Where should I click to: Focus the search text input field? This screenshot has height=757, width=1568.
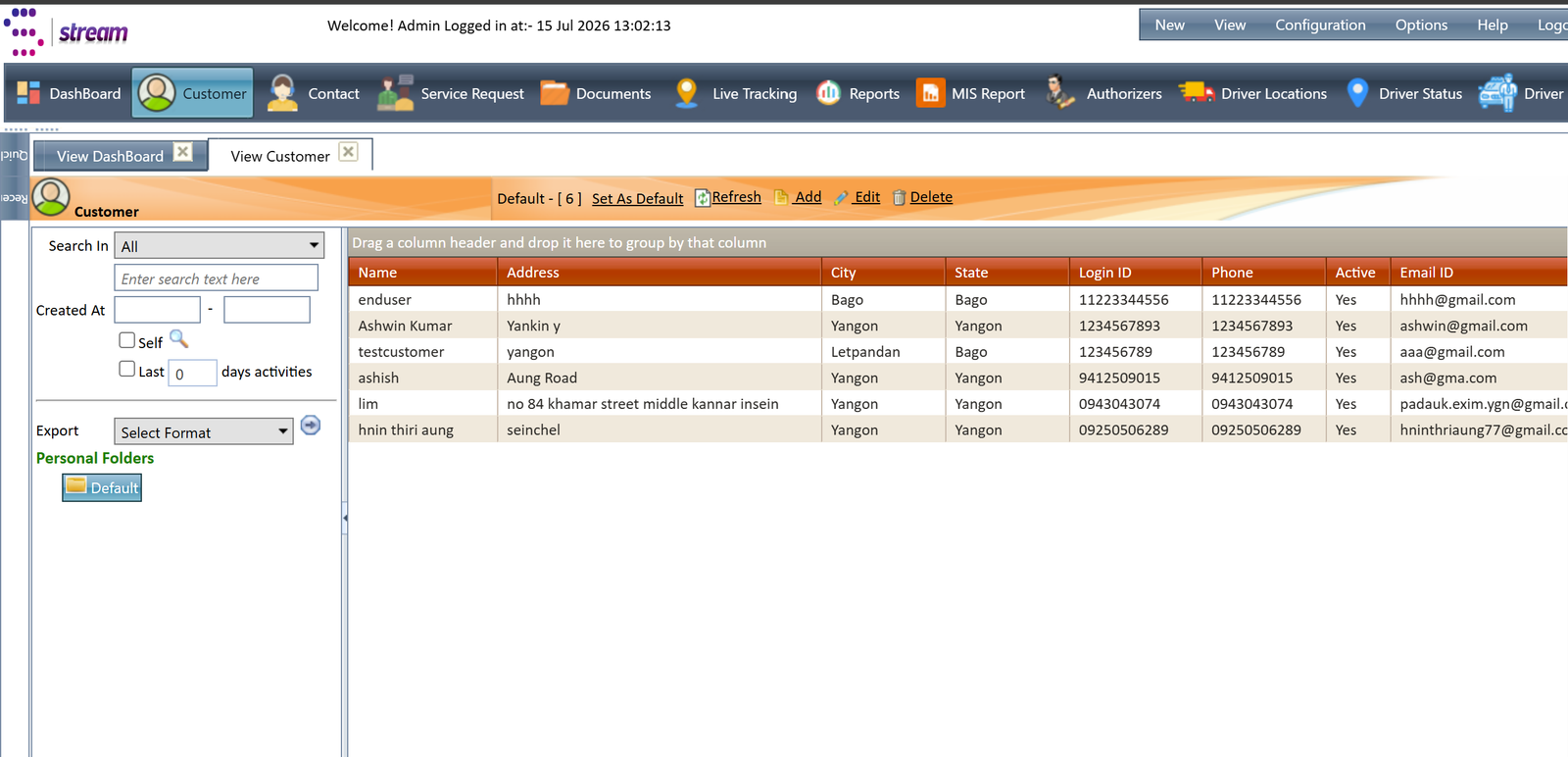click(x=217, y=278)
